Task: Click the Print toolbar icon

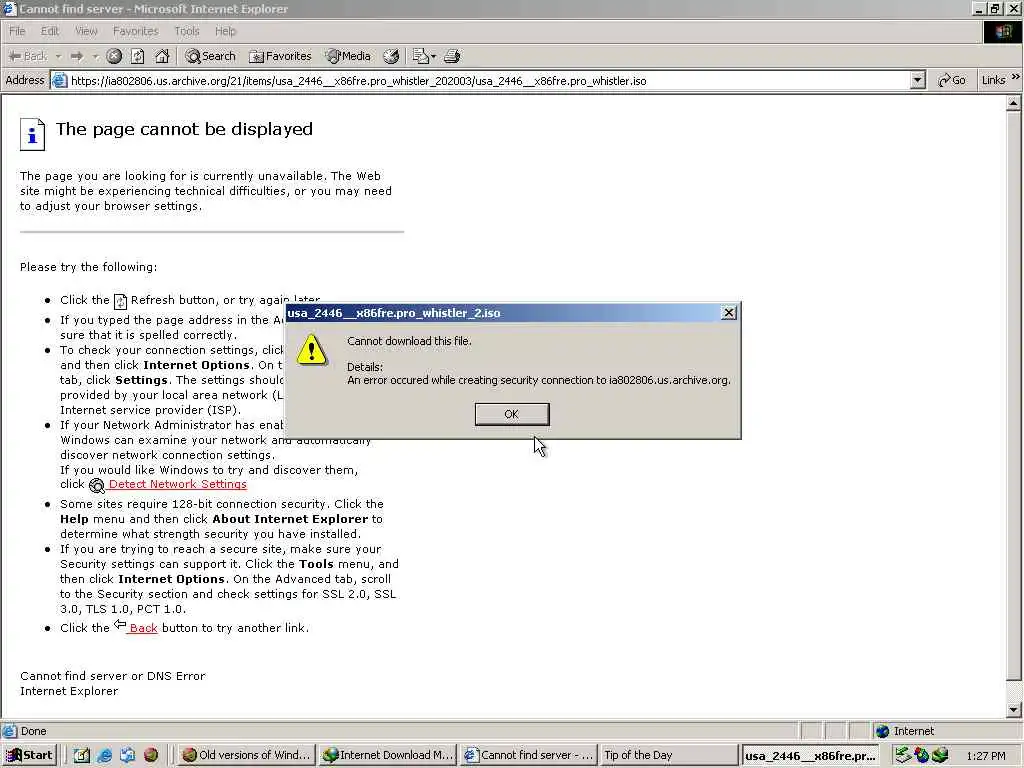Action: coord(452,56)
